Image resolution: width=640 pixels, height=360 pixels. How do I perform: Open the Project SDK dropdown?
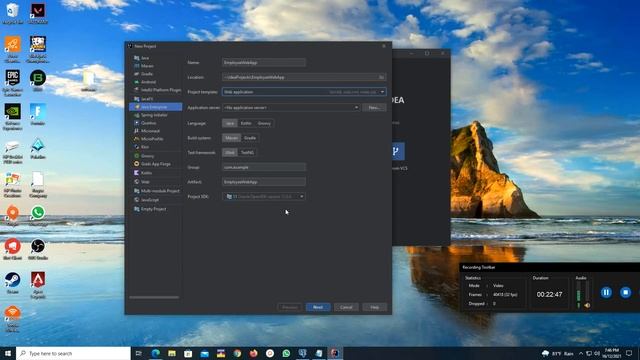(x=264, y=196)
